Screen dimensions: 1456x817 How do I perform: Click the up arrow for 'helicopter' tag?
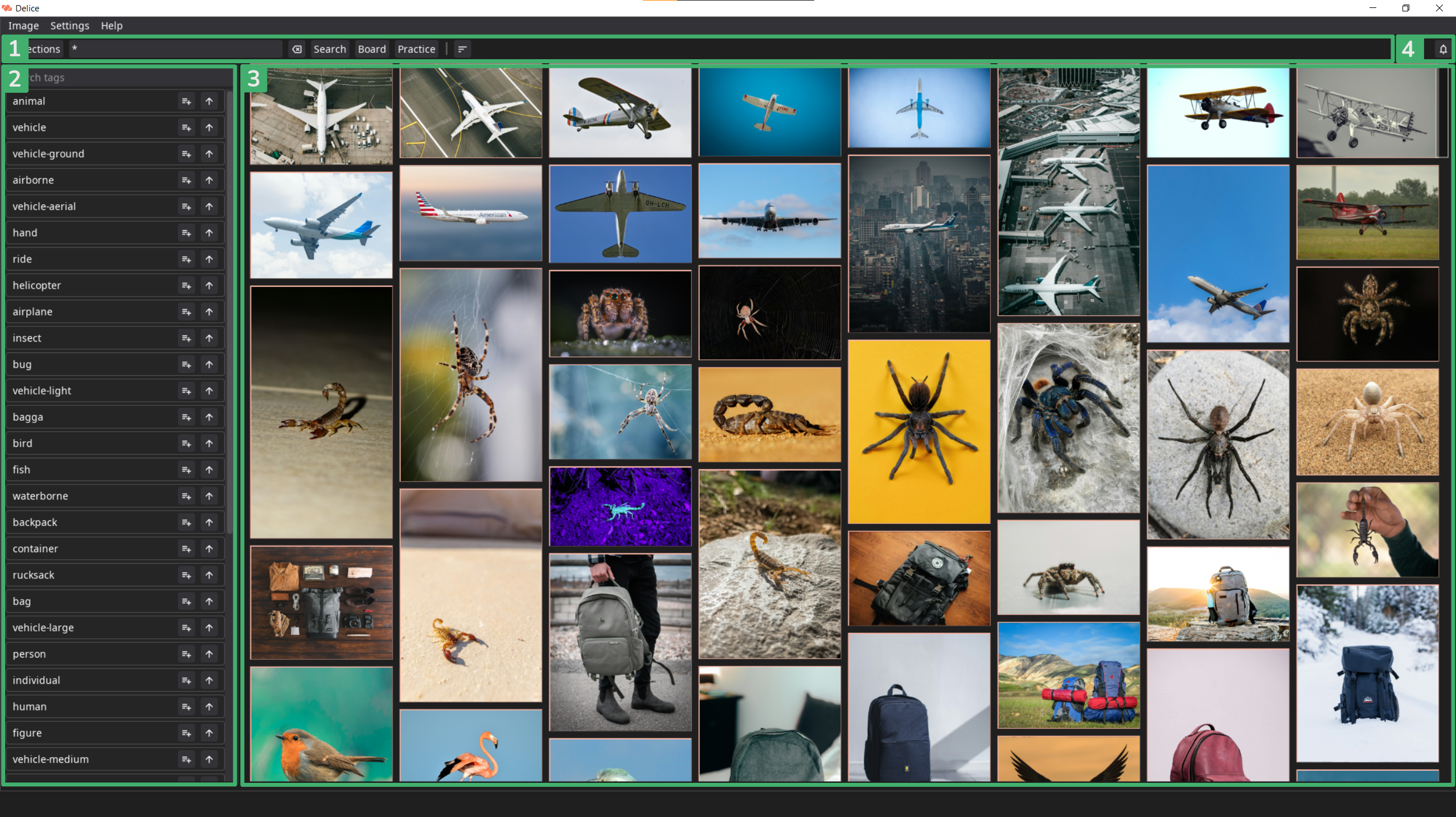209,285
